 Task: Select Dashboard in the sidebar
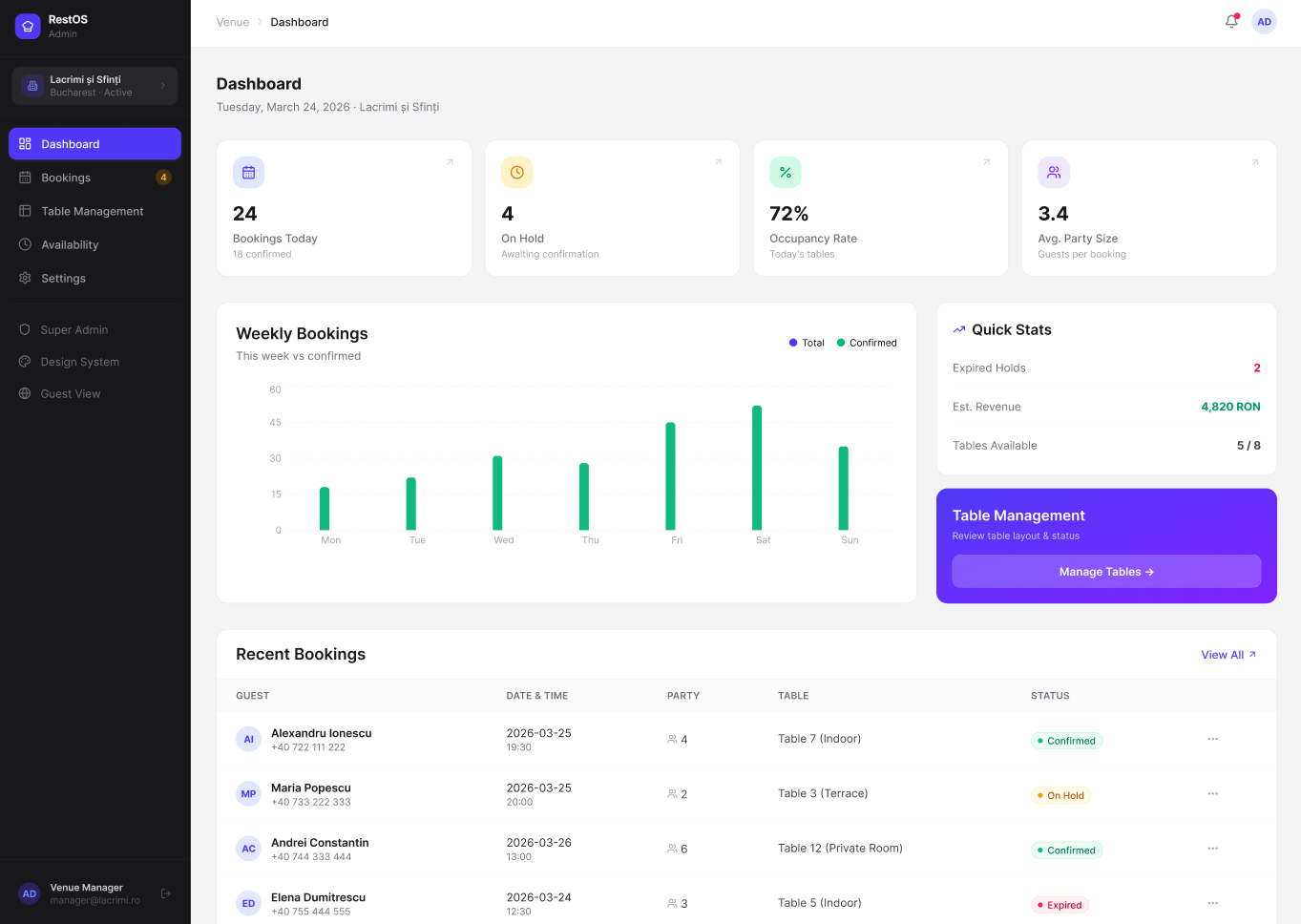[94, 144]
